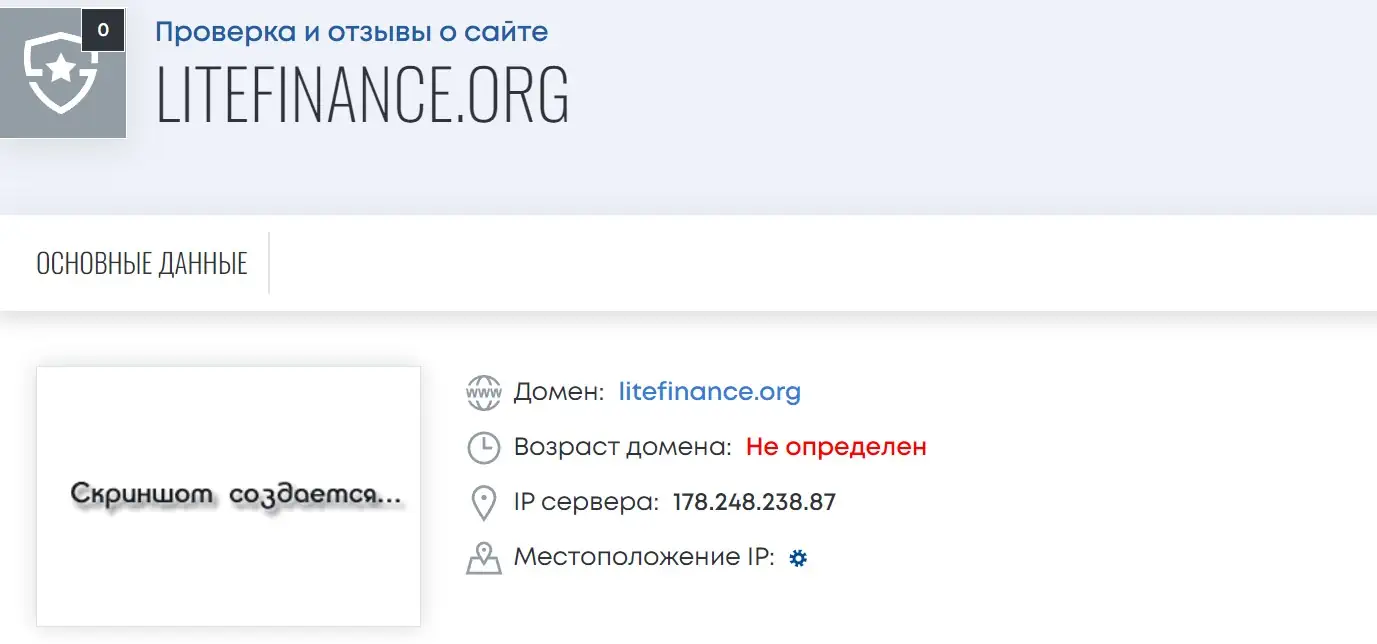Click the LITEFINANCE.ORG page title
Image resolution: width=1377 pixels, height=644 pixels.
[x=363, y=94]
